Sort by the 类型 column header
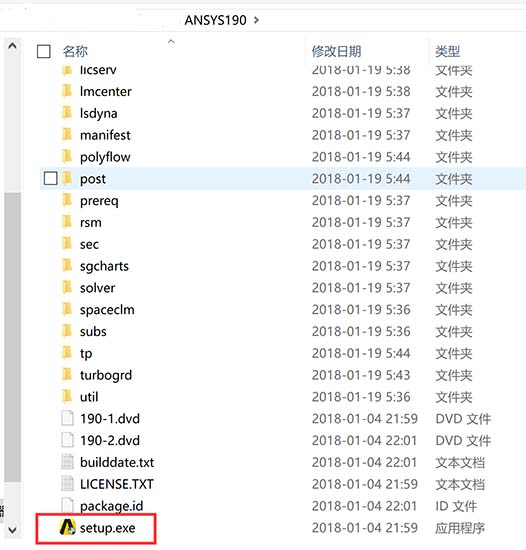The width and height of the screenshot is (526, 550). coord(447,52)
